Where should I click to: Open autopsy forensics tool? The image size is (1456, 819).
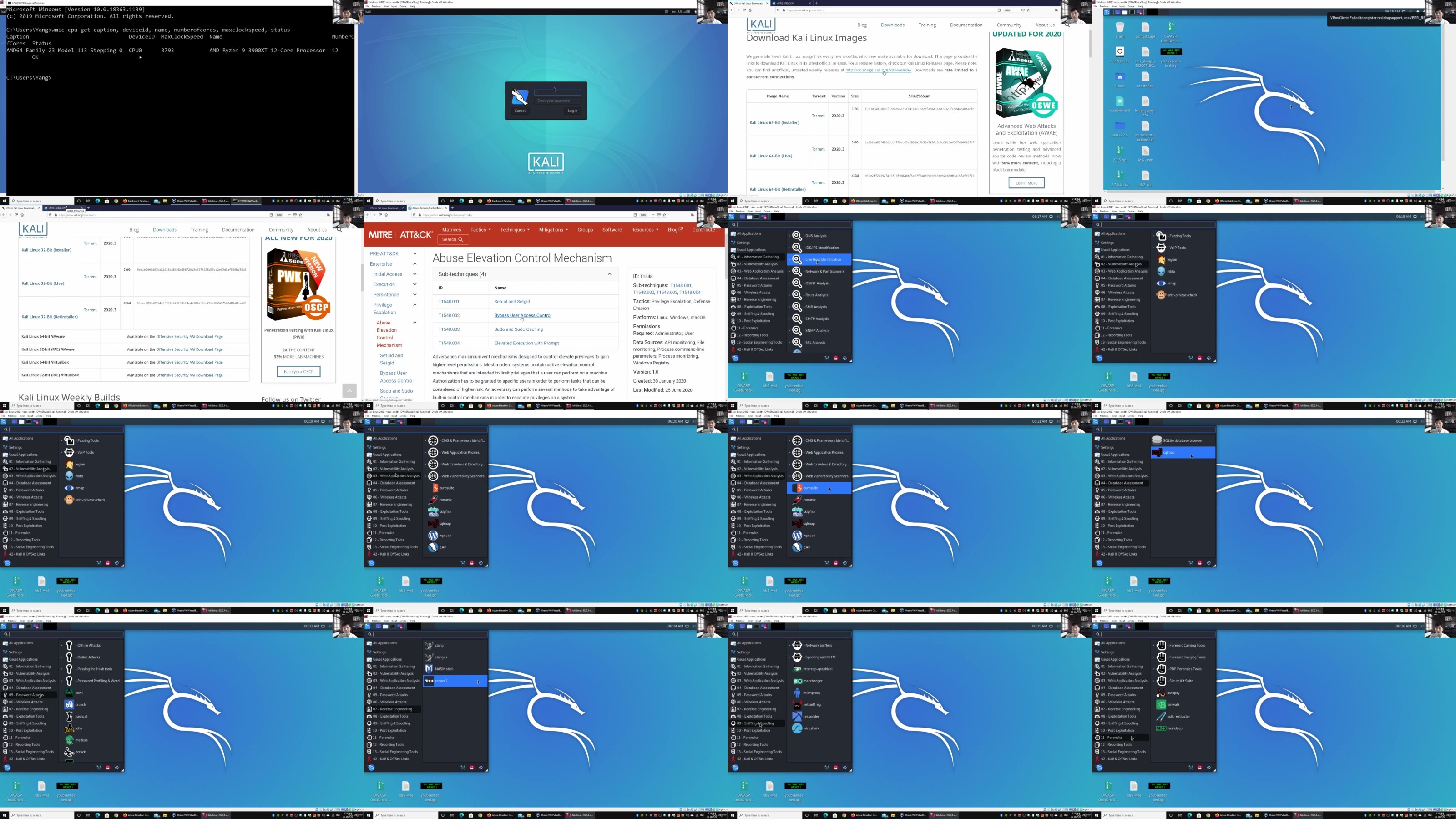[x=1173, y=693]
